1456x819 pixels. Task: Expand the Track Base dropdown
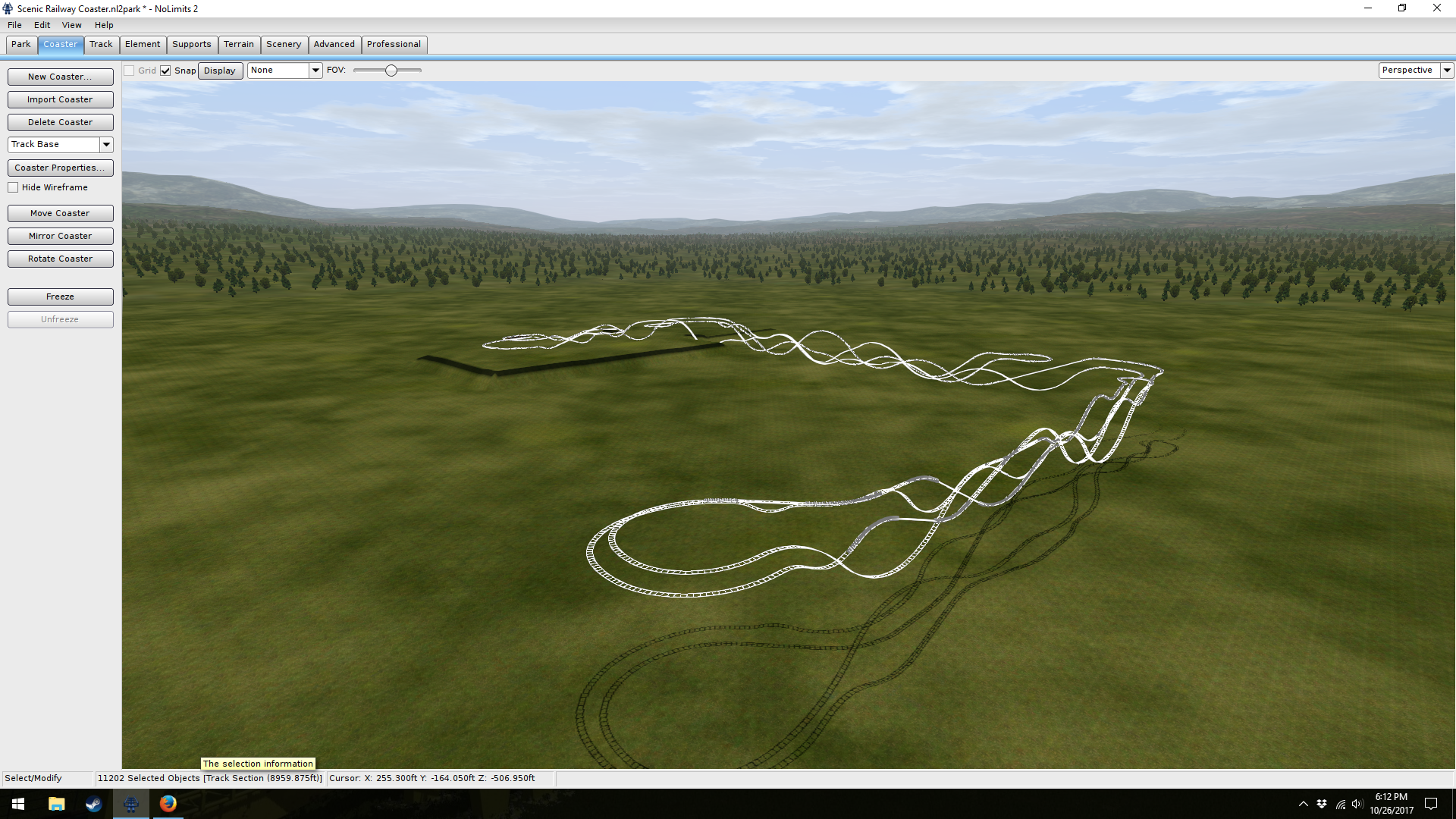tap(106, 145)
